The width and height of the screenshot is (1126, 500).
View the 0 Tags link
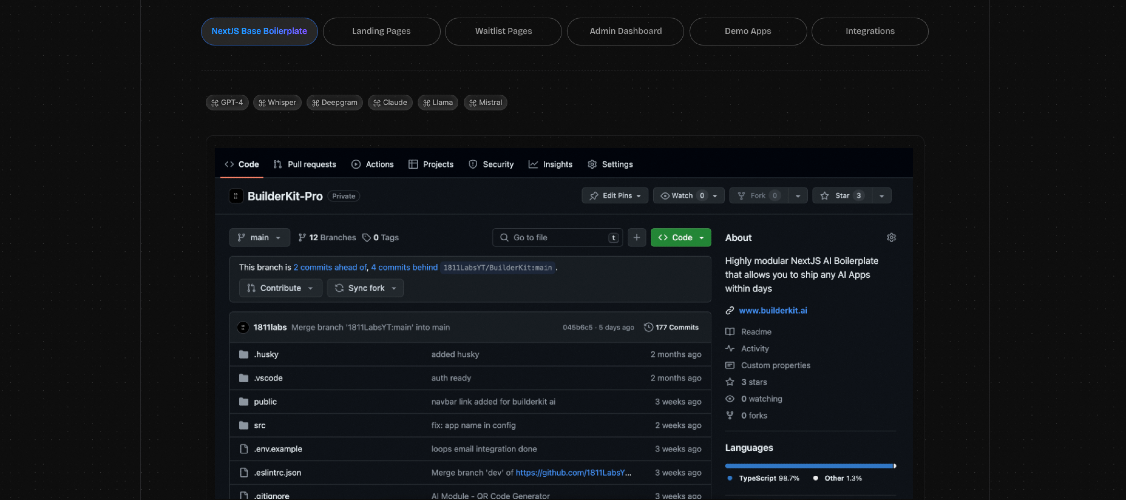coord(381,238)
